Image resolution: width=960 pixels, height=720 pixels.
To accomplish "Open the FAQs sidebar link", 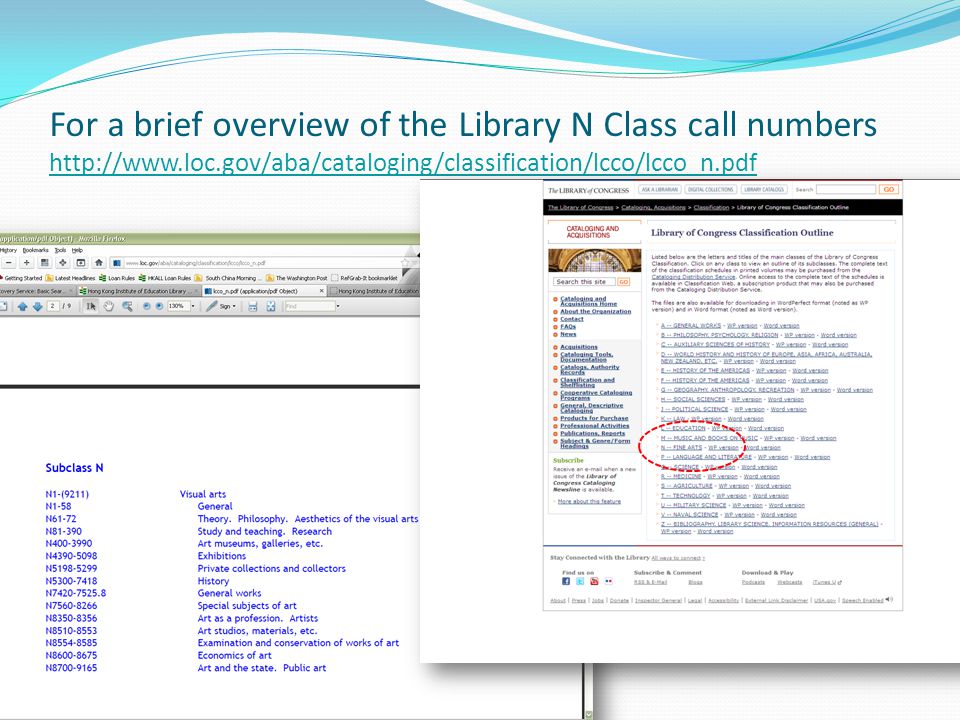I will (x=568, y=326).
